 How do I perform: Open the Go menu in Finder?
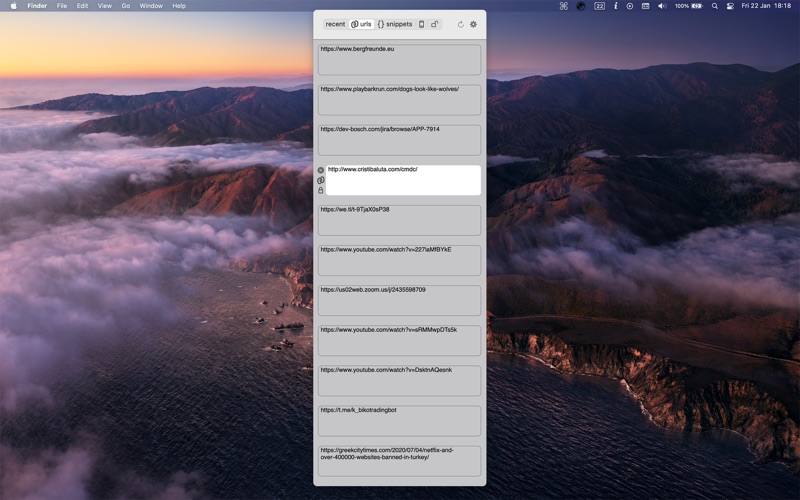coord(126,6)
